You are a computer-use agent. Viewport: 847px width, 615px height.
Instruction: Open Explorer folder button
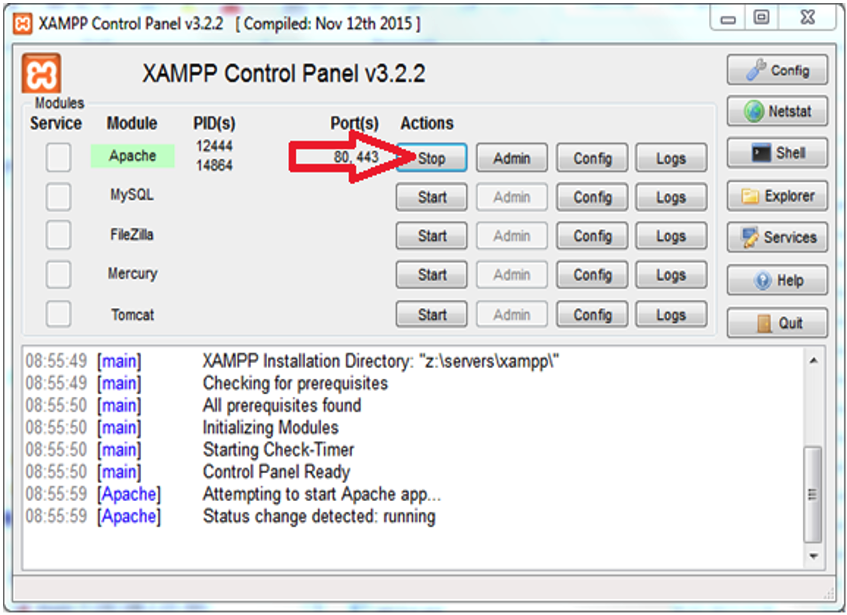pos(777,195)
